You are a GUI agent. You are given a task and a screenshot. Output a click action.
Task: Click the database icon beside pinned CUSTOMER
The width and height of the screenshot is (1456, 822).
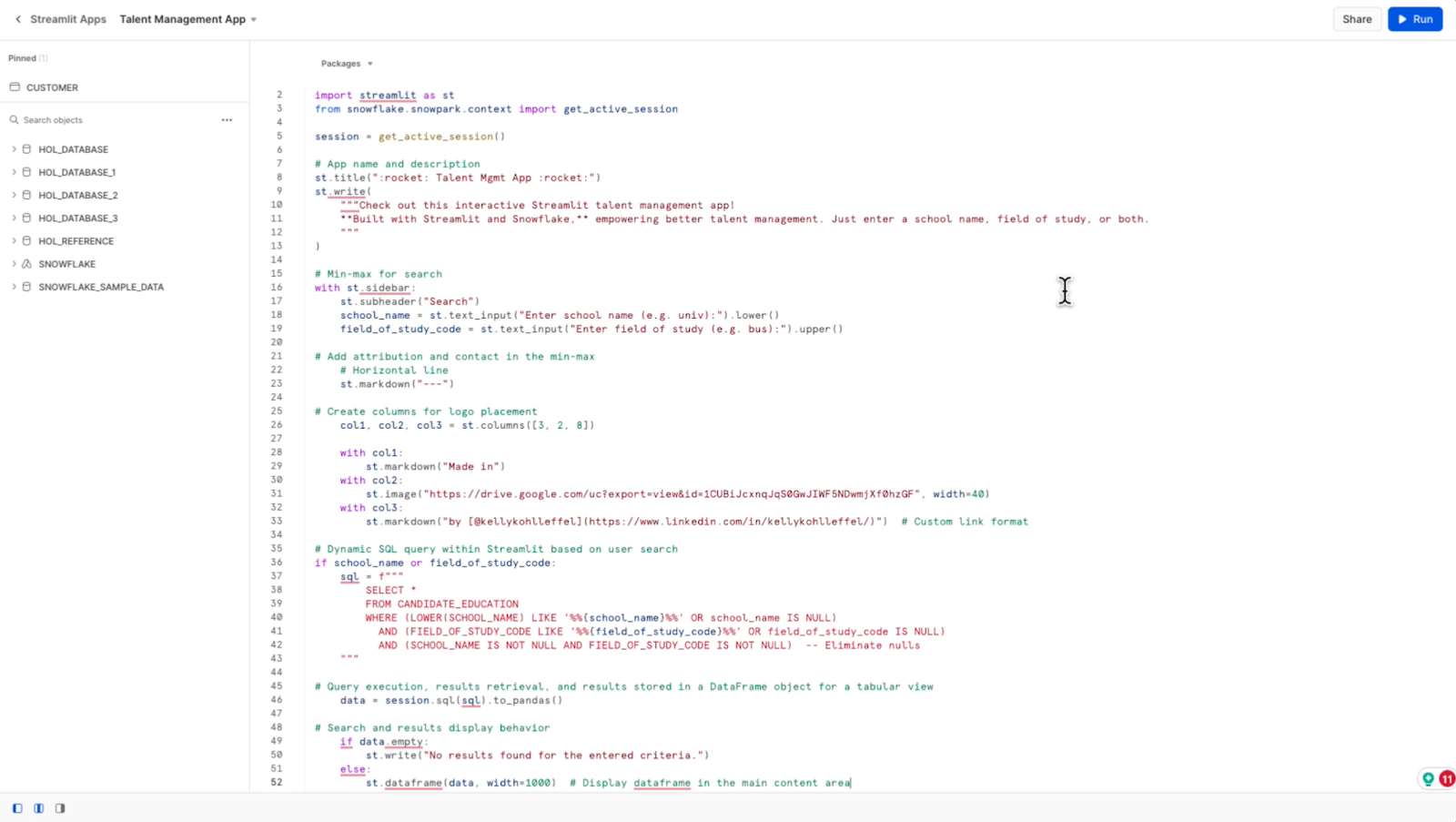tap(15, 87)
